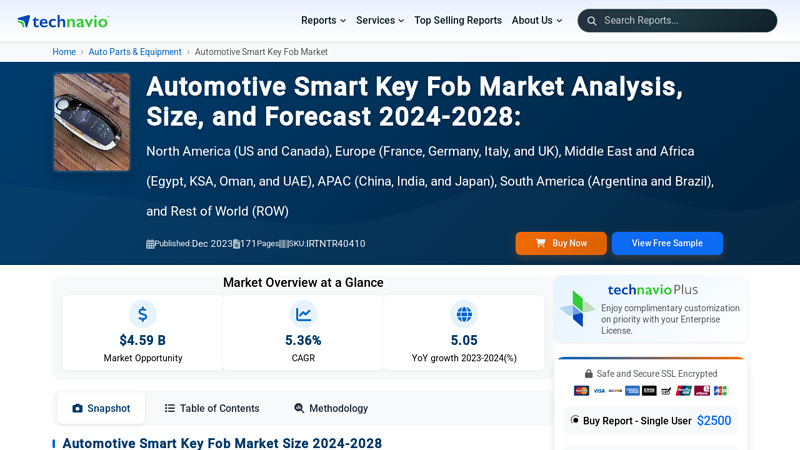800x450 pixels.
Task: Click the padlock SSL icon
Action: (588, 374)
